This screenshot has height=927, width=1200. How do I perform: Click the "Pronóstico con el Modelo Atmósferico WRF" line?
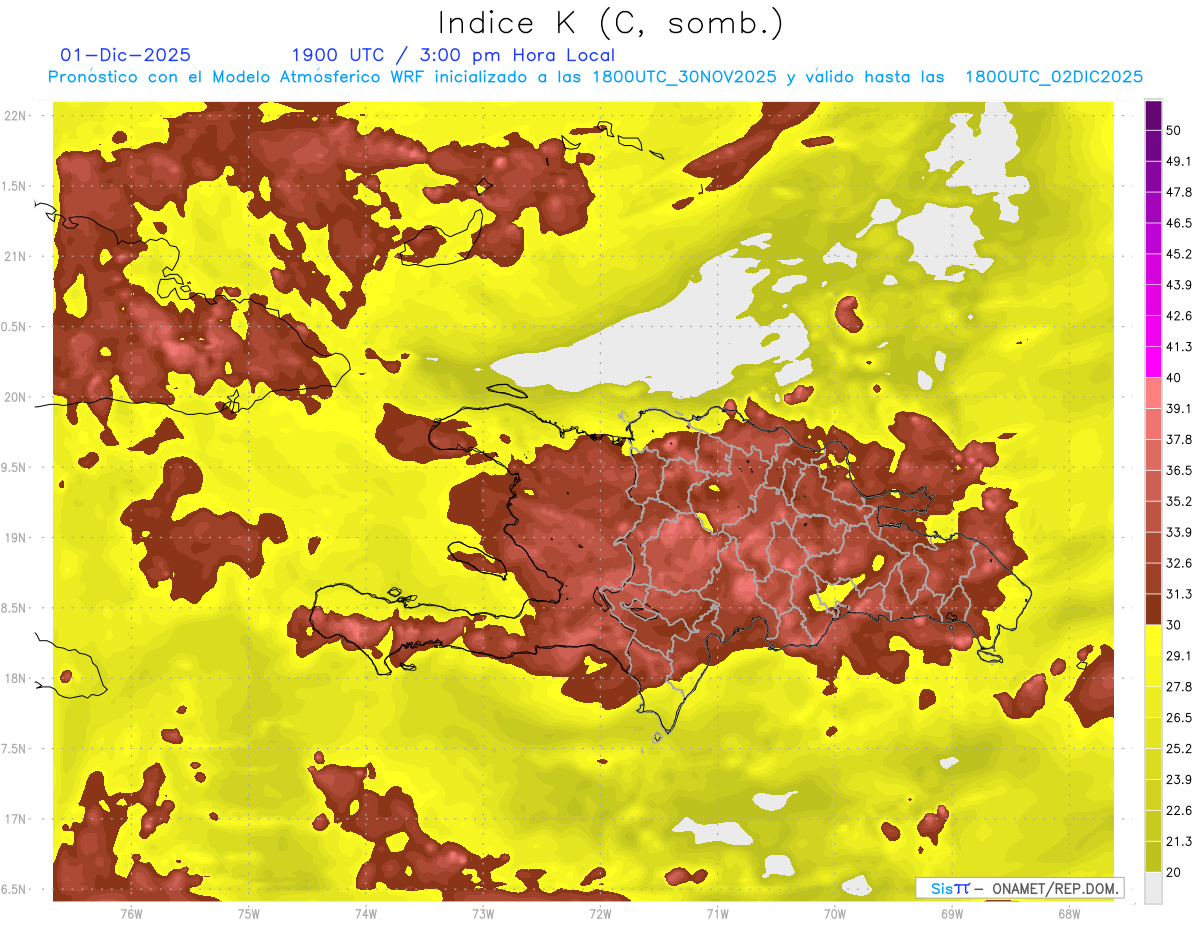coord(595,77)
